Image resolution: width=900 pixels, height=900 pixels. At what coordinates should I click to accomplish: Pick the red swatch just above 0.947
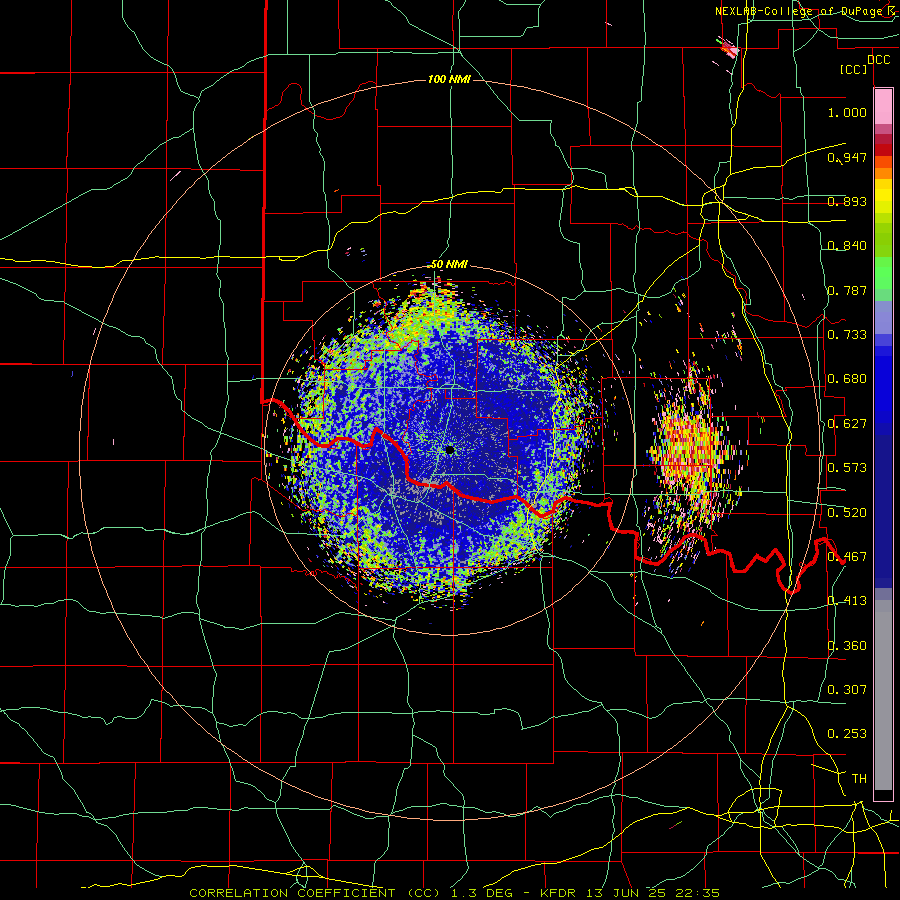click(x=883, y=149)
